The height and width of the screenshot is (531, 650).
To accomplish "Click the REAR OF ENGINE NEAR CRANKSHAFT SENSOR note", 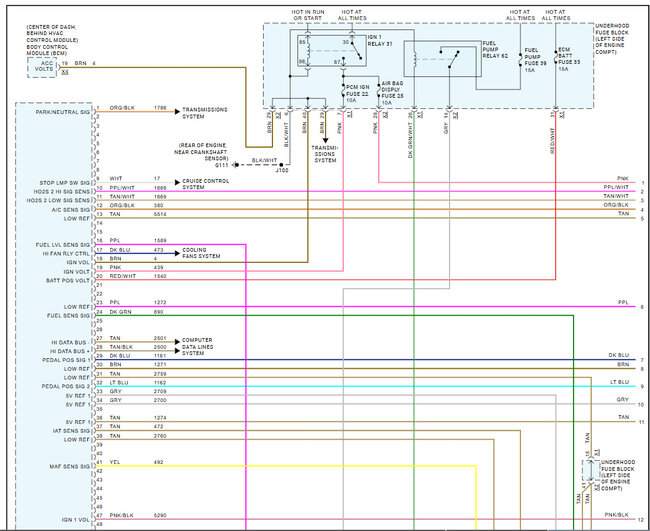I will pos(201,152).
